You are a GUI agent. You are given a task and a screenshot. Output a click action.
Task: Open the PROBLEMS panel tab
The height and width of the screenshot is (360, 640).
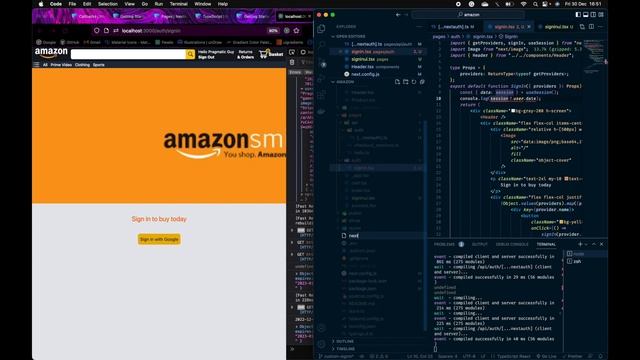pos(444,244)
